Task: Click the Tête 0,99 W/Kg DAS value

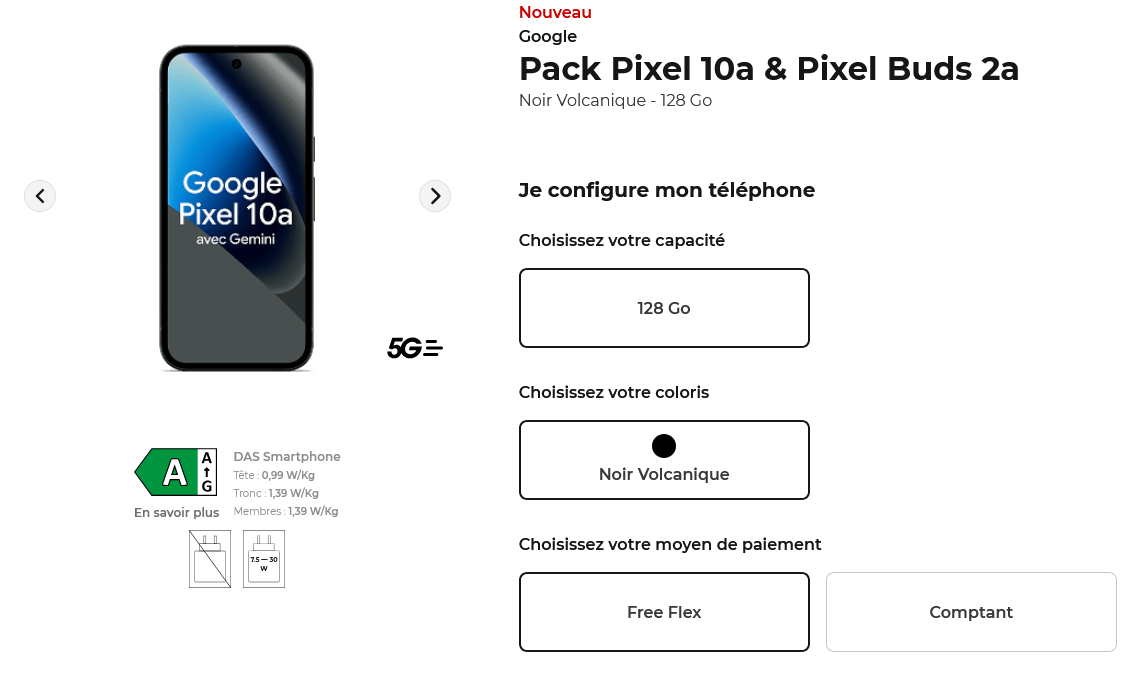Action: 275,475
